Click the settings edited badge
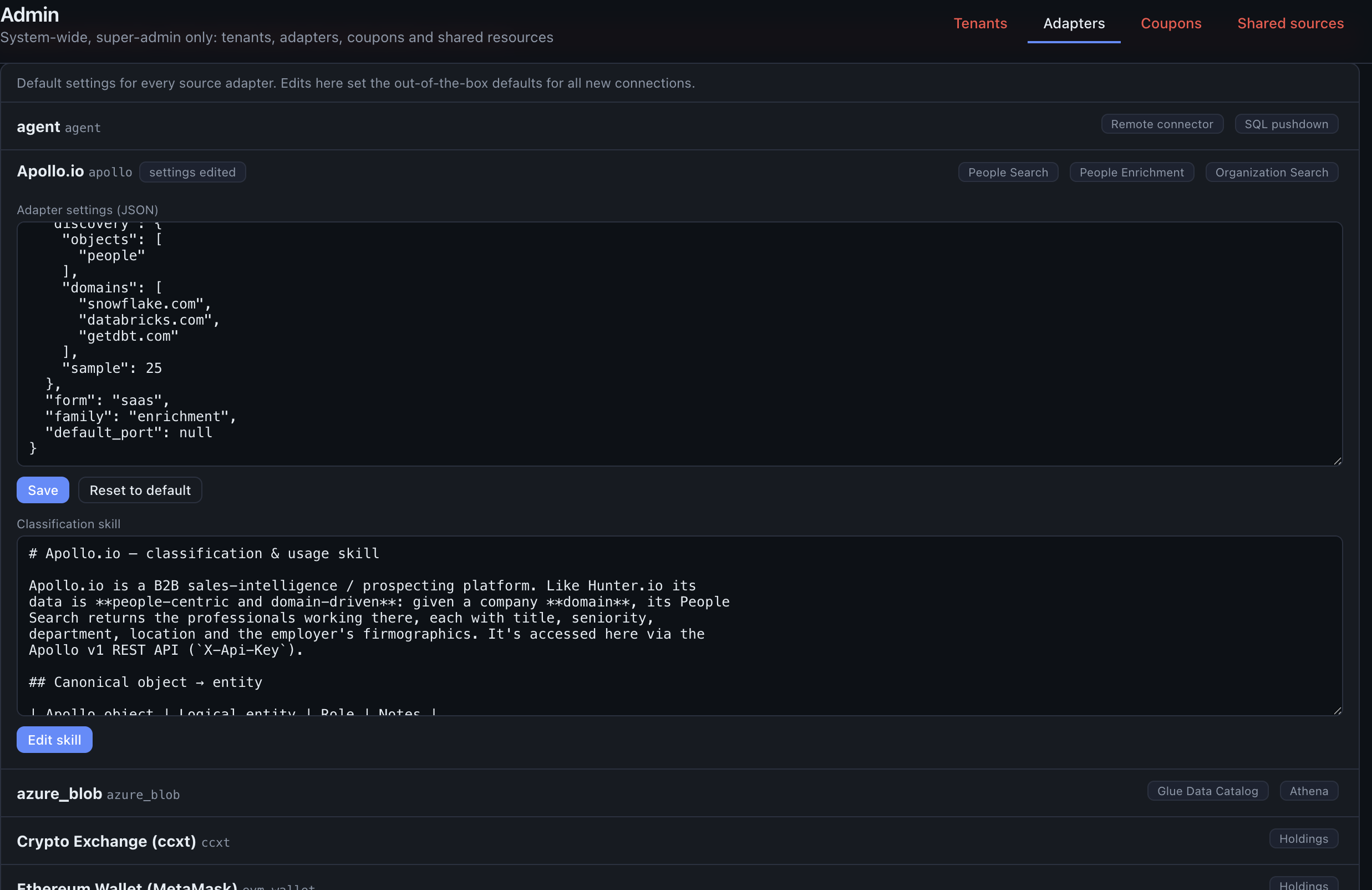The height and width of the screenshot is (890, 1372). click(x=192, y=172)
